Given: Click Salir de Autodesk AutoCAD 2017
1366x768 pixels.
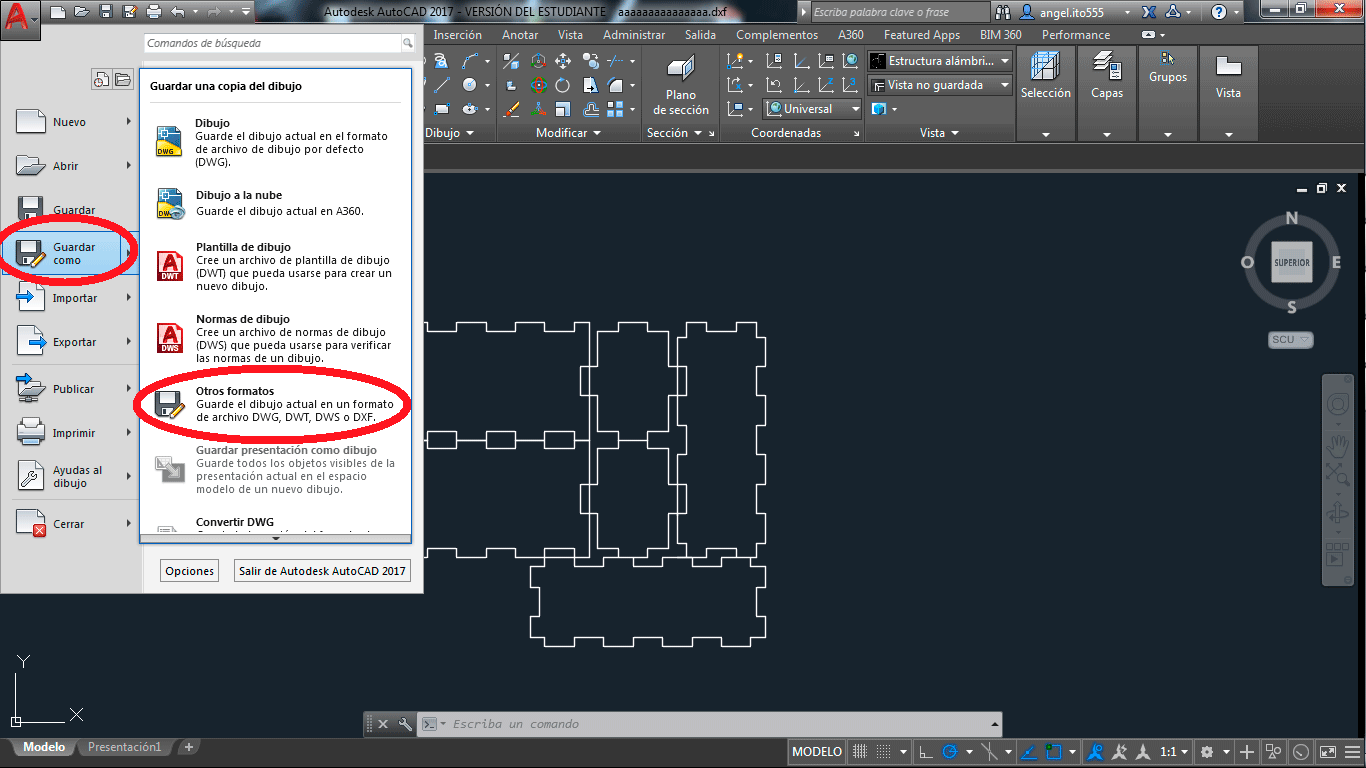Looking at the screenshot, I should tap(322, 571).
